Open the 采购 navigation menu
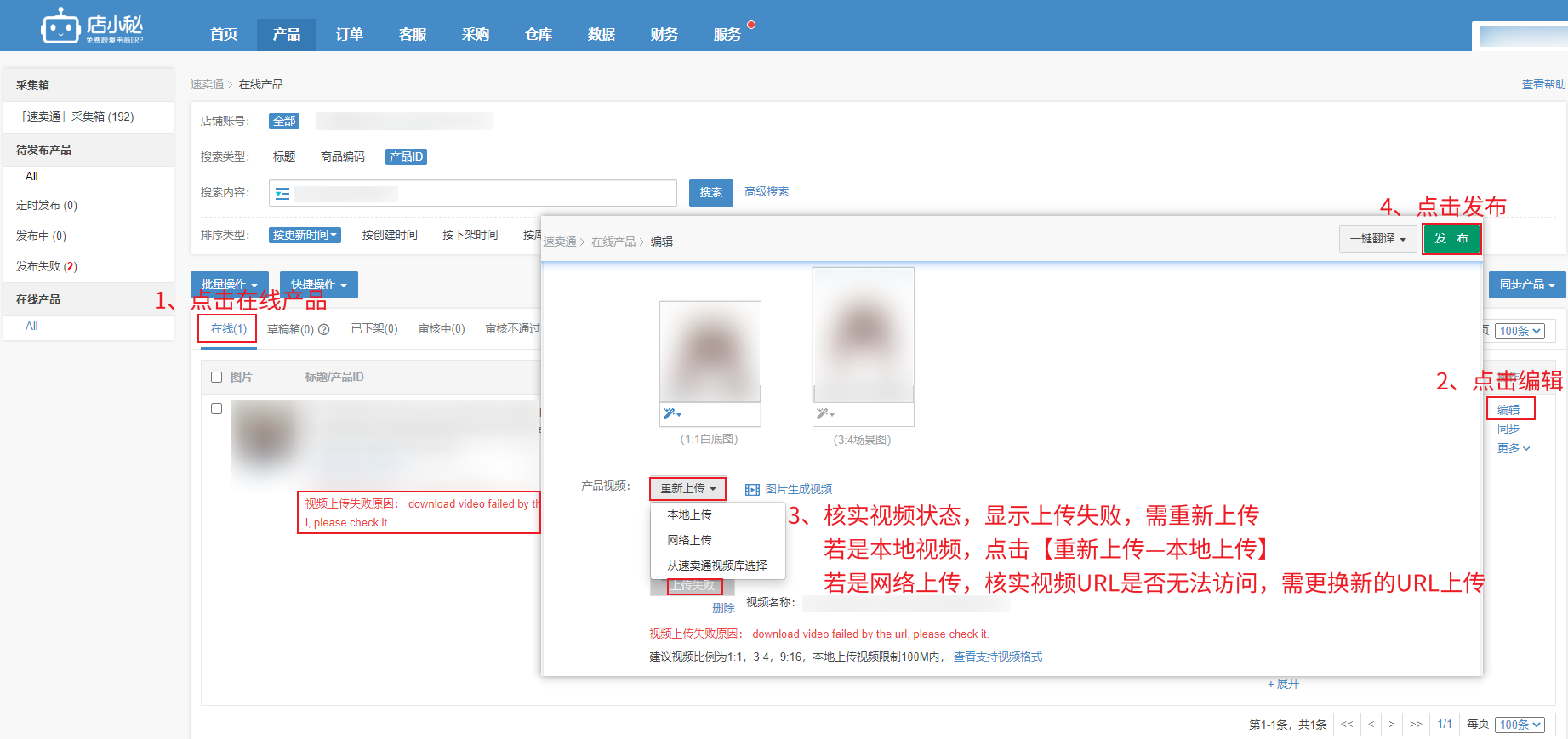Viewport: 1568px width, 739px height. [x=476, y=34]
